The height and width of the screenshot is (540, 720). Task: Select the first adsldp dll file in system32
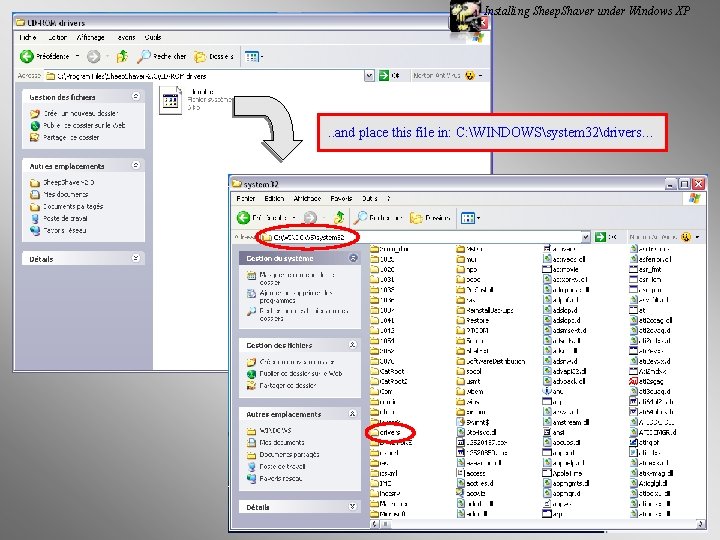pos(560,310)
